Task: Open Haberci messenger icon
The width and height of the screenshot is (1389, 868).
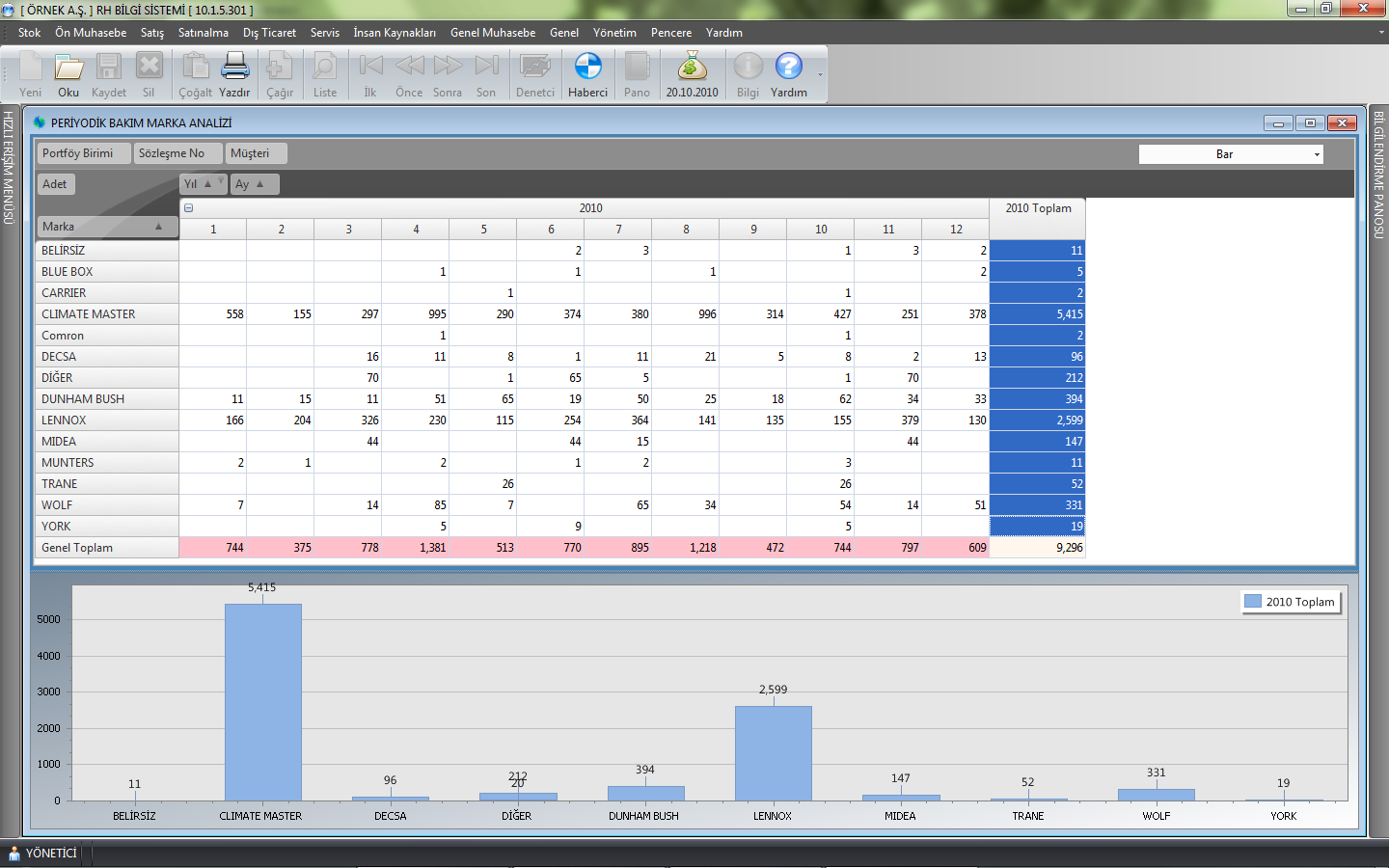Action: (587, 68)
